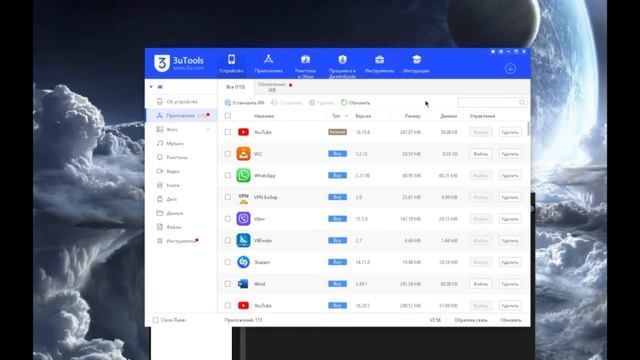
Task: Tick the Shazam row checkbox
Action: pos(228,262)
